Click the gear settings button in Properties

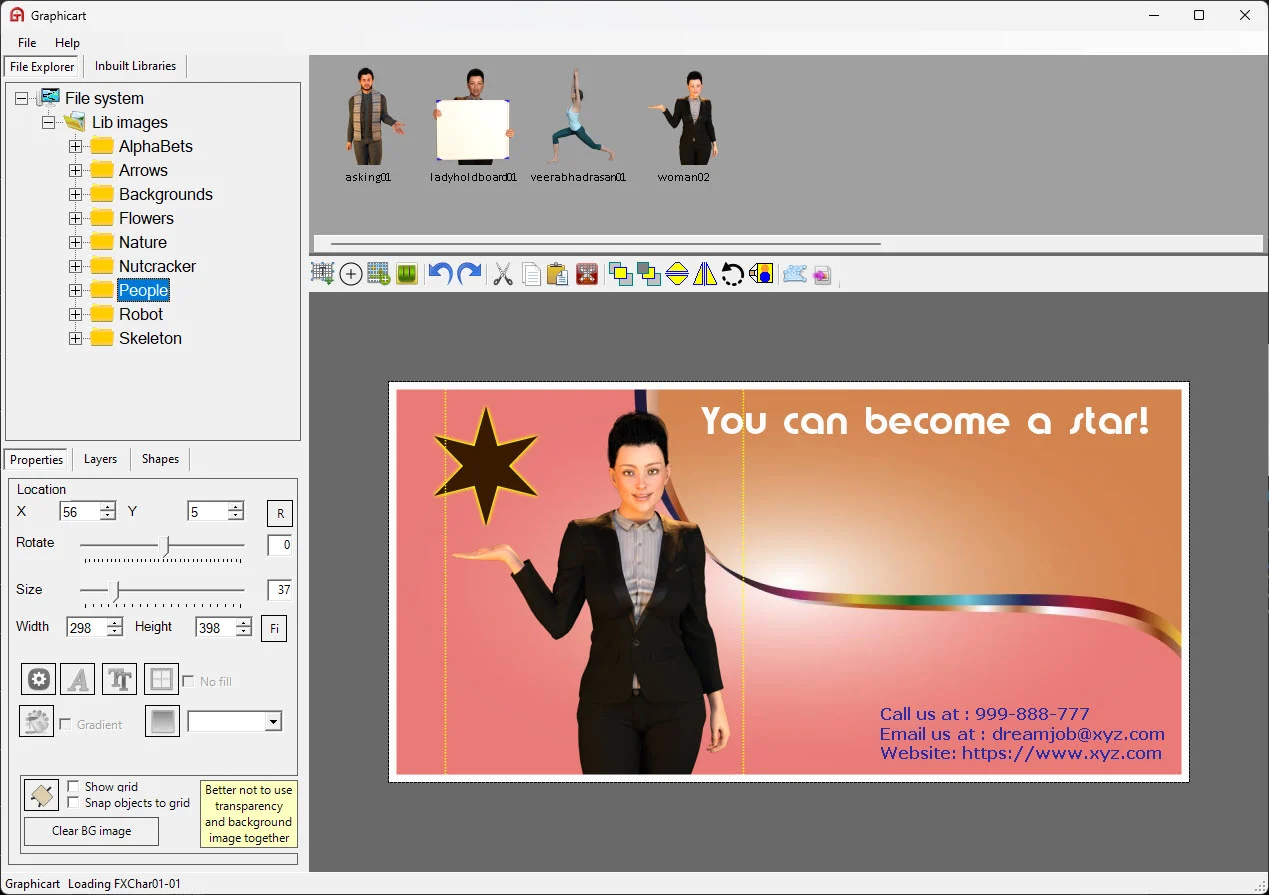pyautogui.click(x=38, y=680)
